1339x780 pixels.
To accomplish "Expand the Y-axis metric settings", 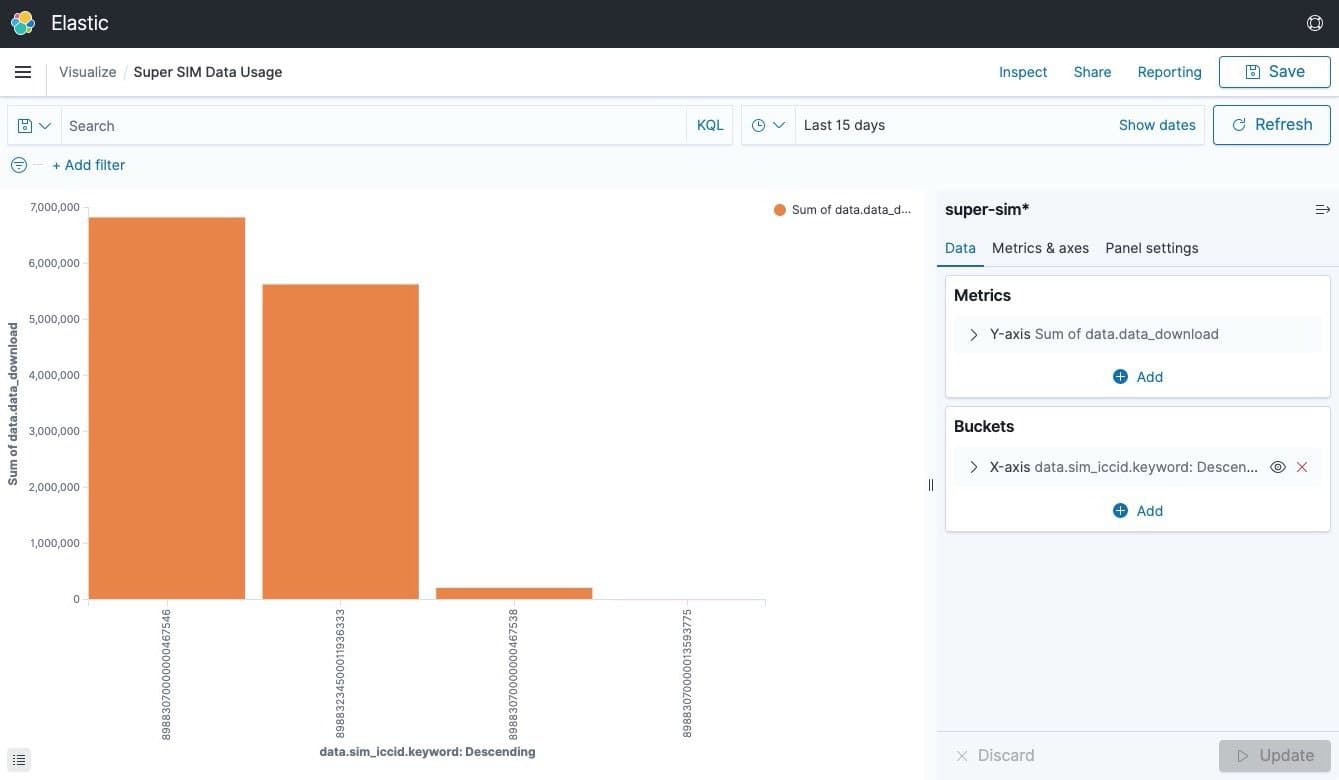I will (974, 335).
